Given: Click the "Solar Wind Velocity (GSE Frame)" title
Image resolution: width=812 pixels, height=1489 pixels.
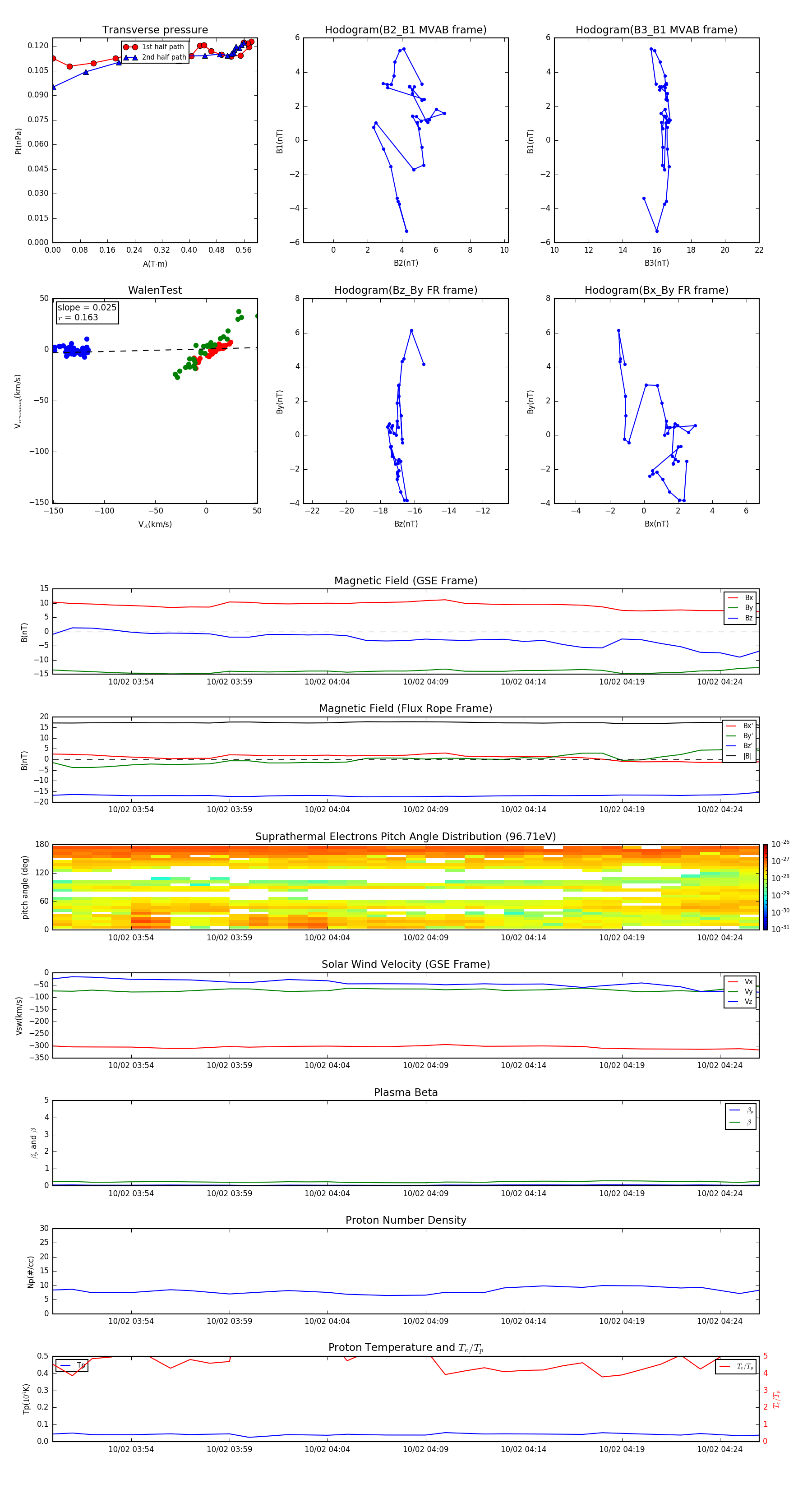Looking at the screenshot, I should [x=406, y=965].
